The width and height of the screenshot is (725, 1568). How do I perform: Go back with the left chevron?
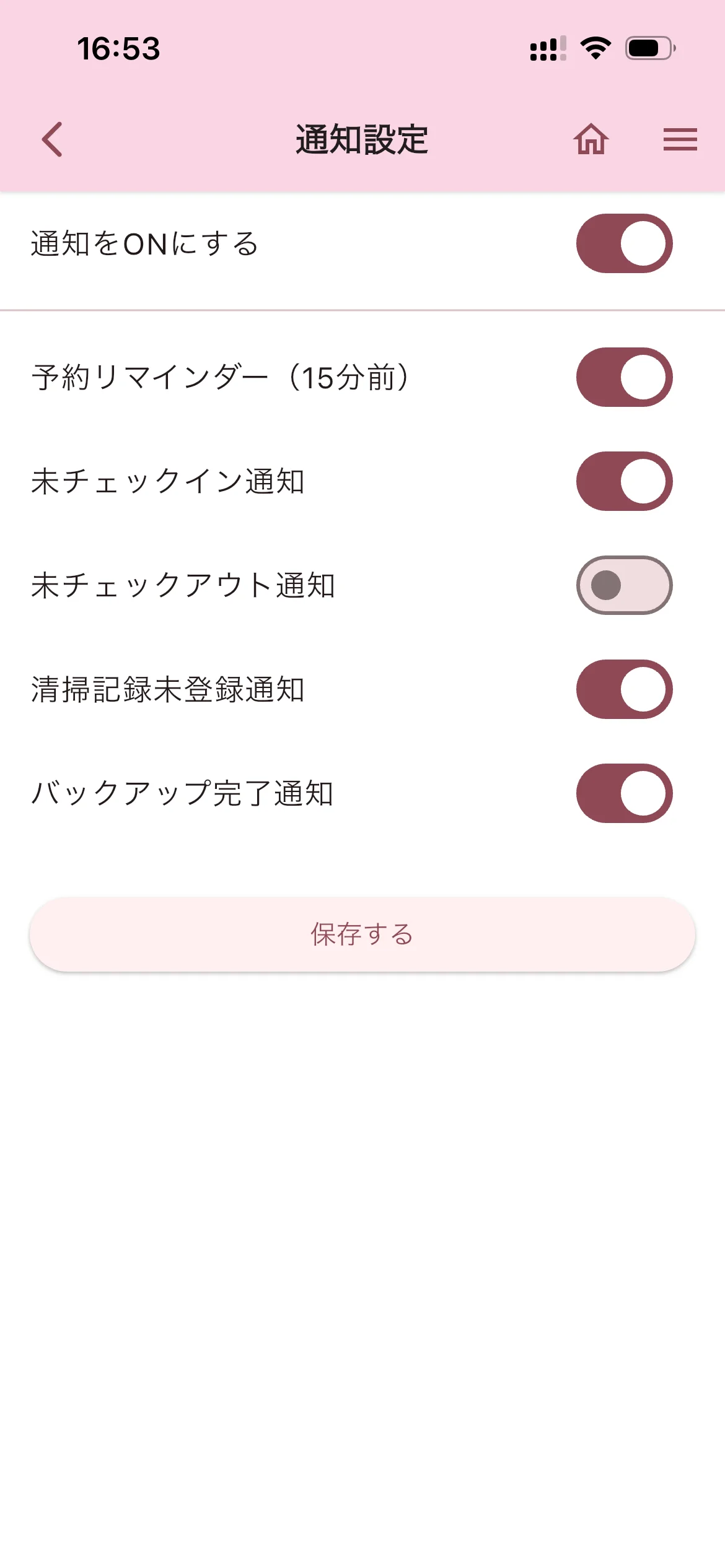point(53,139)
